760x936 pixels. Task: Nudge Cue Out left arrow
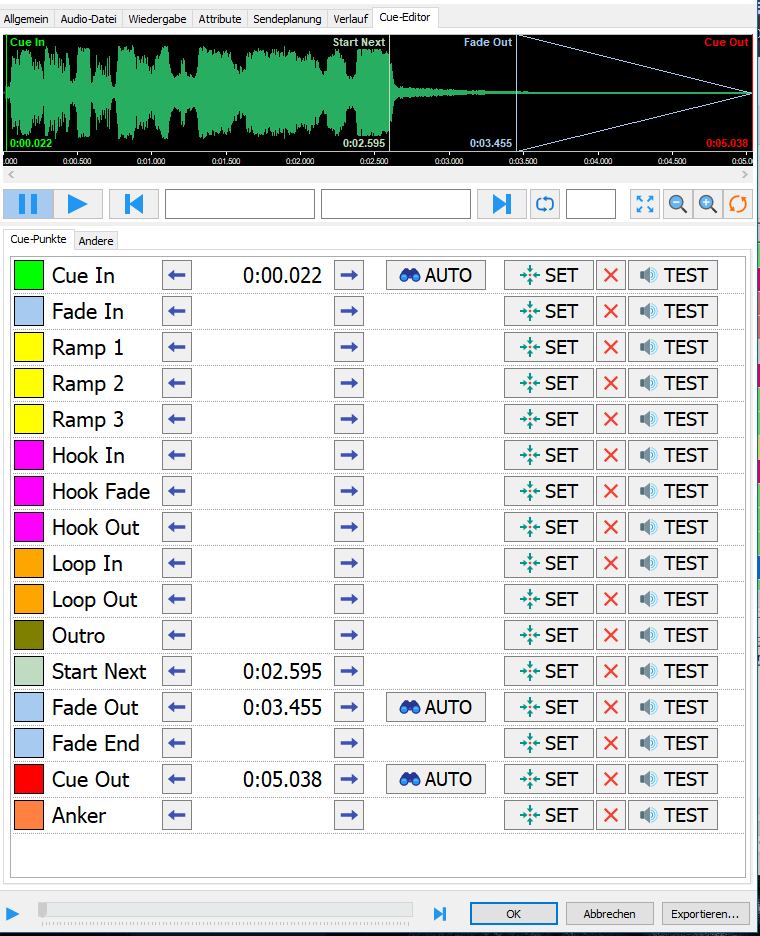(177, 779)
